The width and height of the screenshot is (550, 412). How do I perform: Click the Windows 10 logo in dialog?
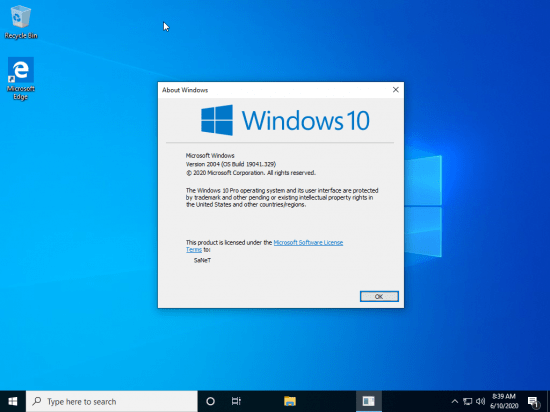coord(285,120)
